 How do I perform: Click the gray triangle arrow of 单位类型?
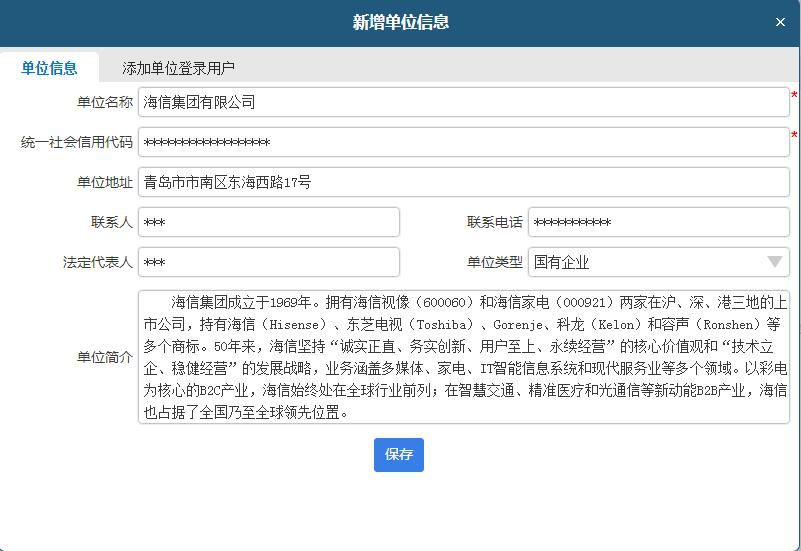pos(775,262)
